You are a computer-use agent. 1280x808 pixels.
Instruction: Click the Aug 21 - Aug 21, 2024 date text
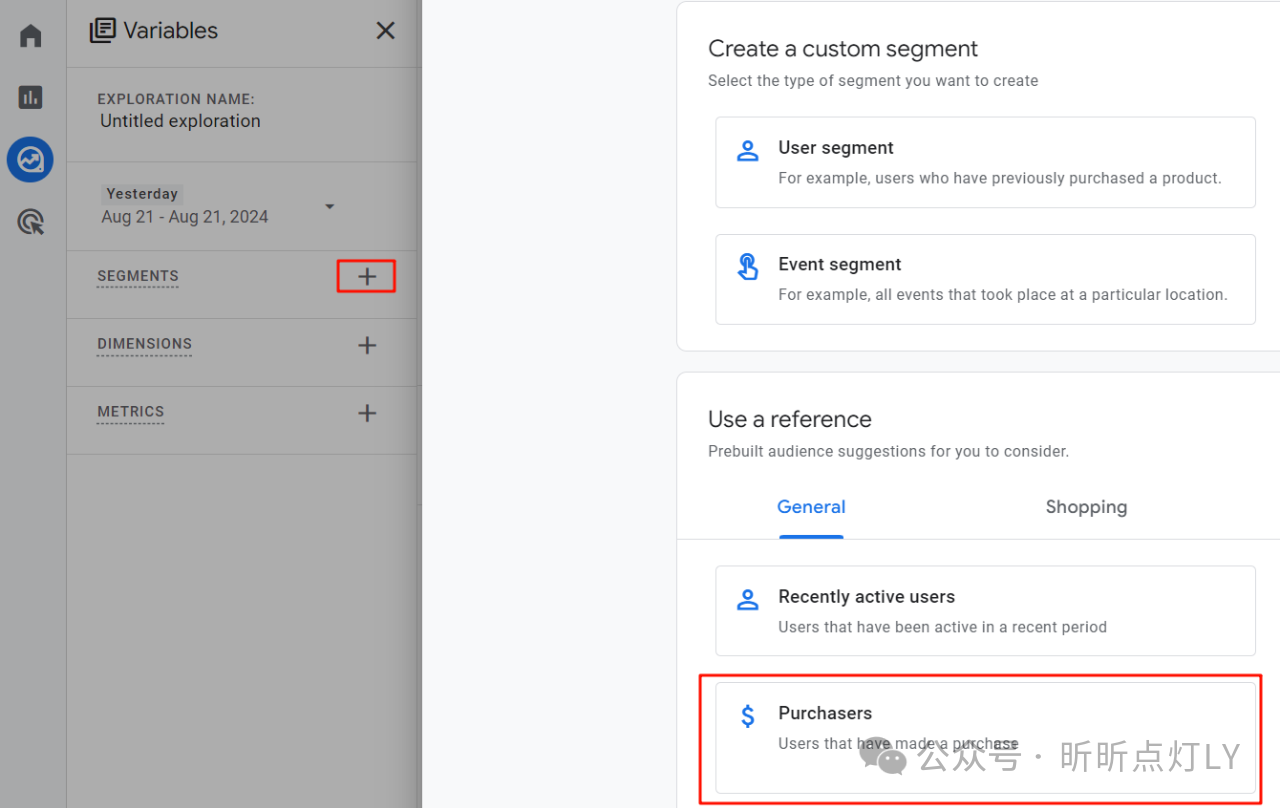[185, 217]
